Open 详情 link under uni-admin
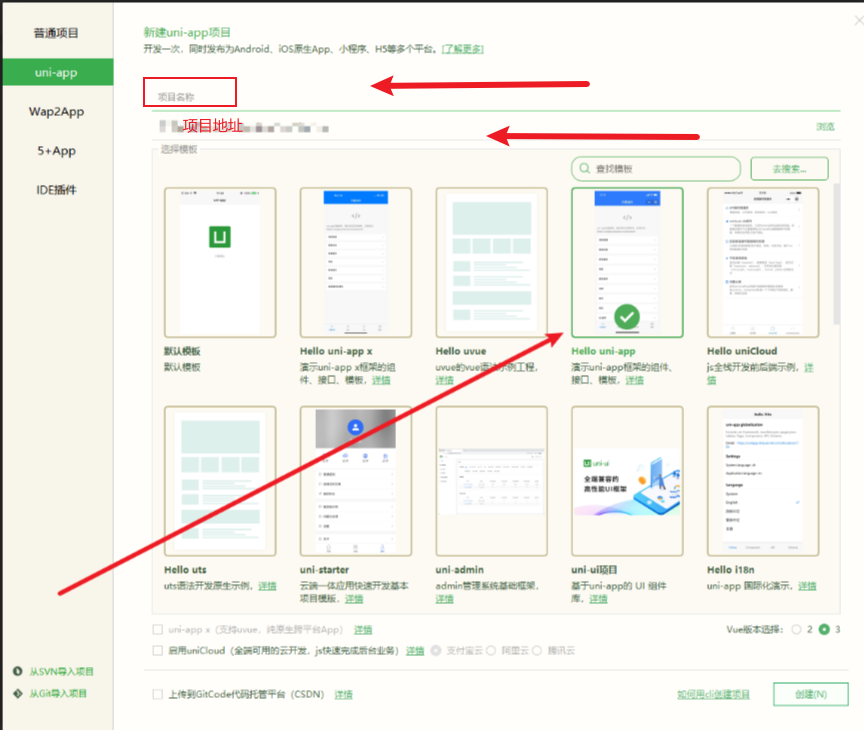864x730 pixels. 444,599
